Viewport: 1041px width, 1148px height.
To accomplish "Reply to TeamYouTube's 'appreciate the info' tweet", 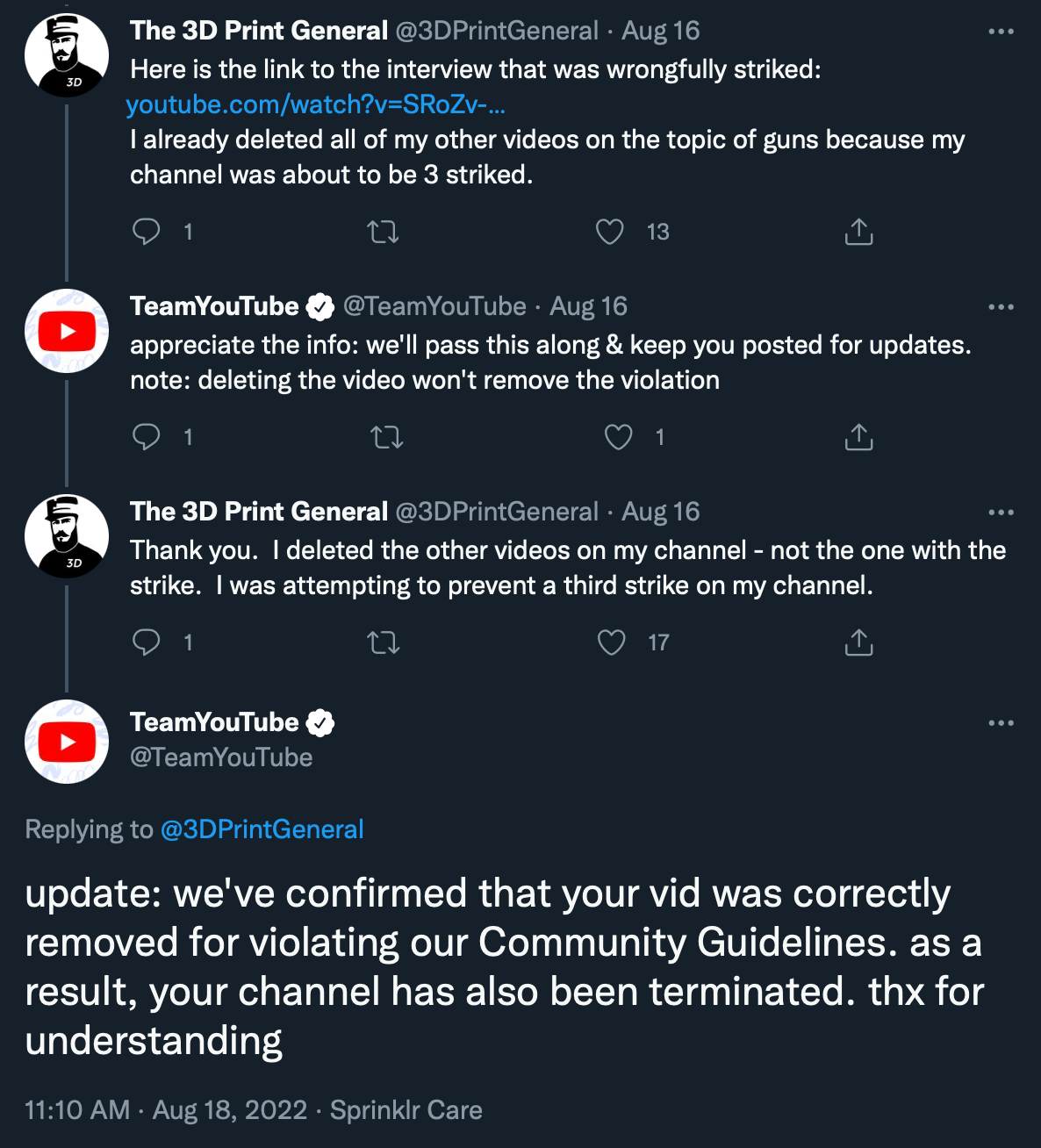I will [x=146, y=437].
